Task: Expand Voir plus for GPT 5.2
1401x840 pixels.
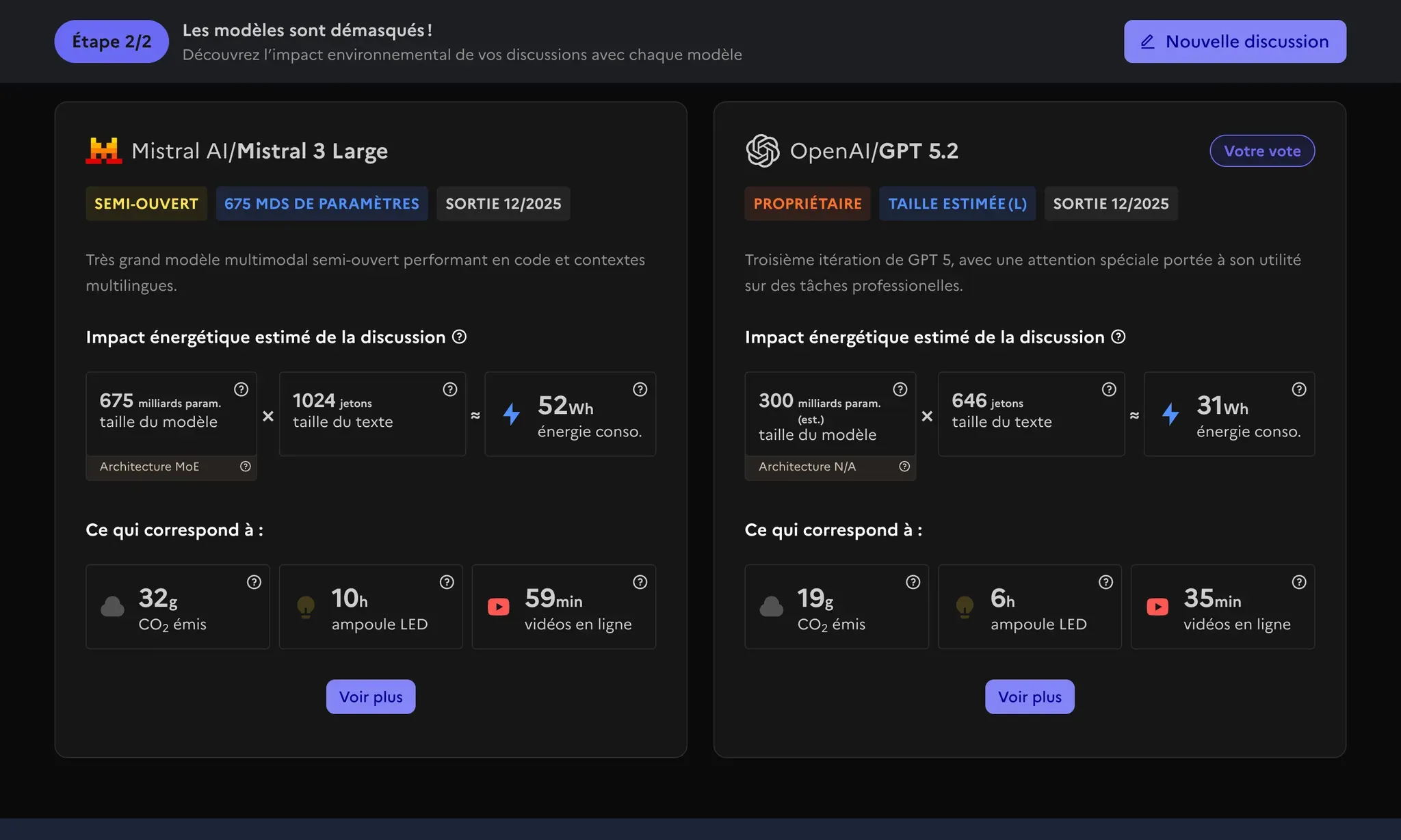Action: [1030, 696]
